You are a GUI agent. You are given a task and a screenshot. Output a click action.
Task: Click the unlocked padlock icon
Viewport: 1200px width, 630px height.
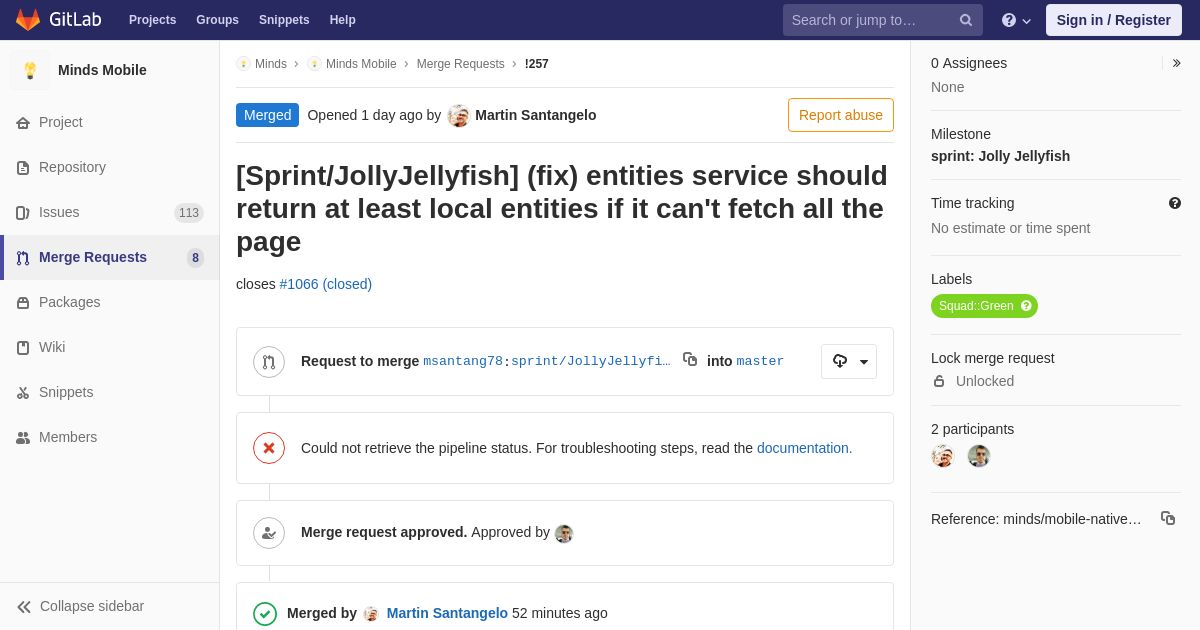[x=939, y=381]
